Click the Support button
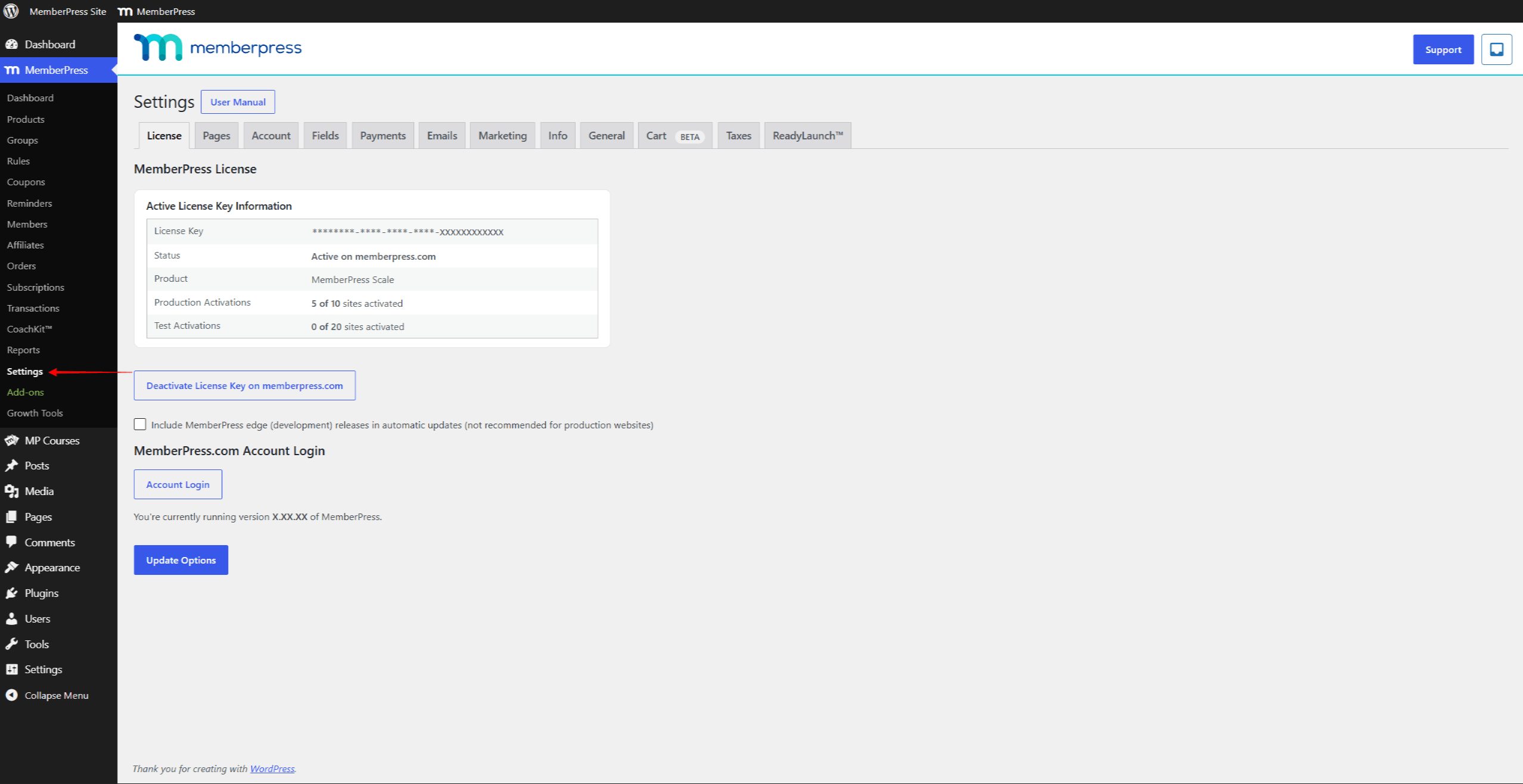Image resolution: width=1523 pixels, height=784 pixels. [x=1443, y=49]
